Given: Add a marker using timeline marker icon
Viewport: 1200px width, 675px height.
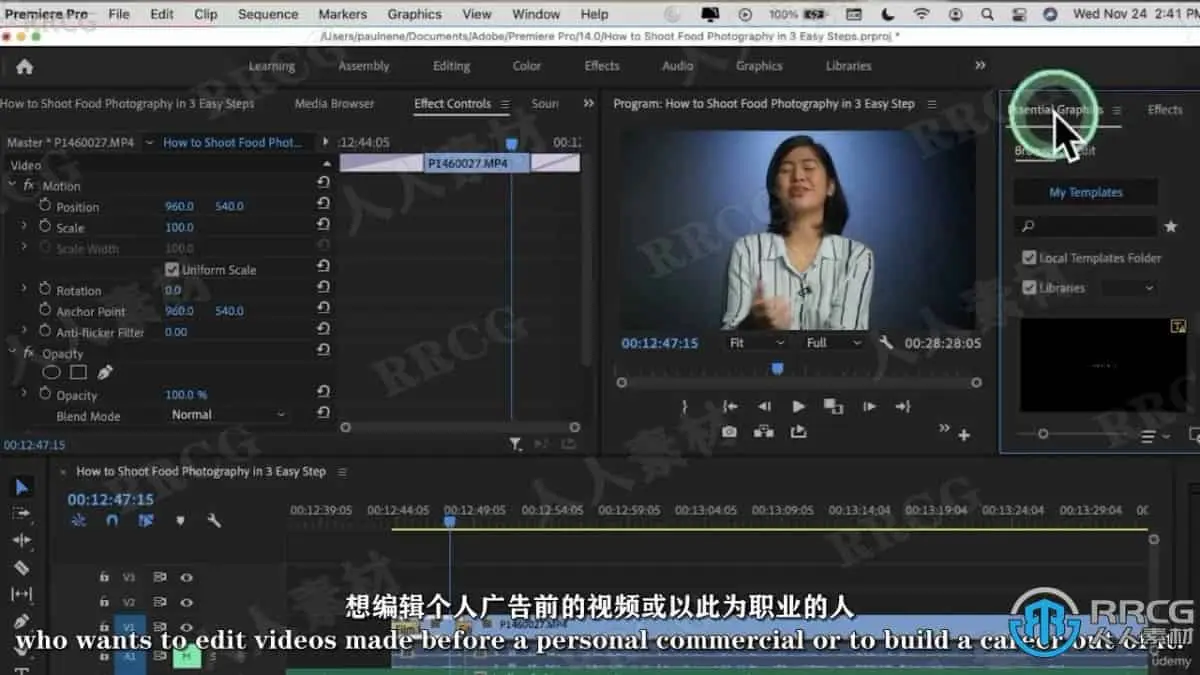Looking at the screenshot, I should (180, 520).
